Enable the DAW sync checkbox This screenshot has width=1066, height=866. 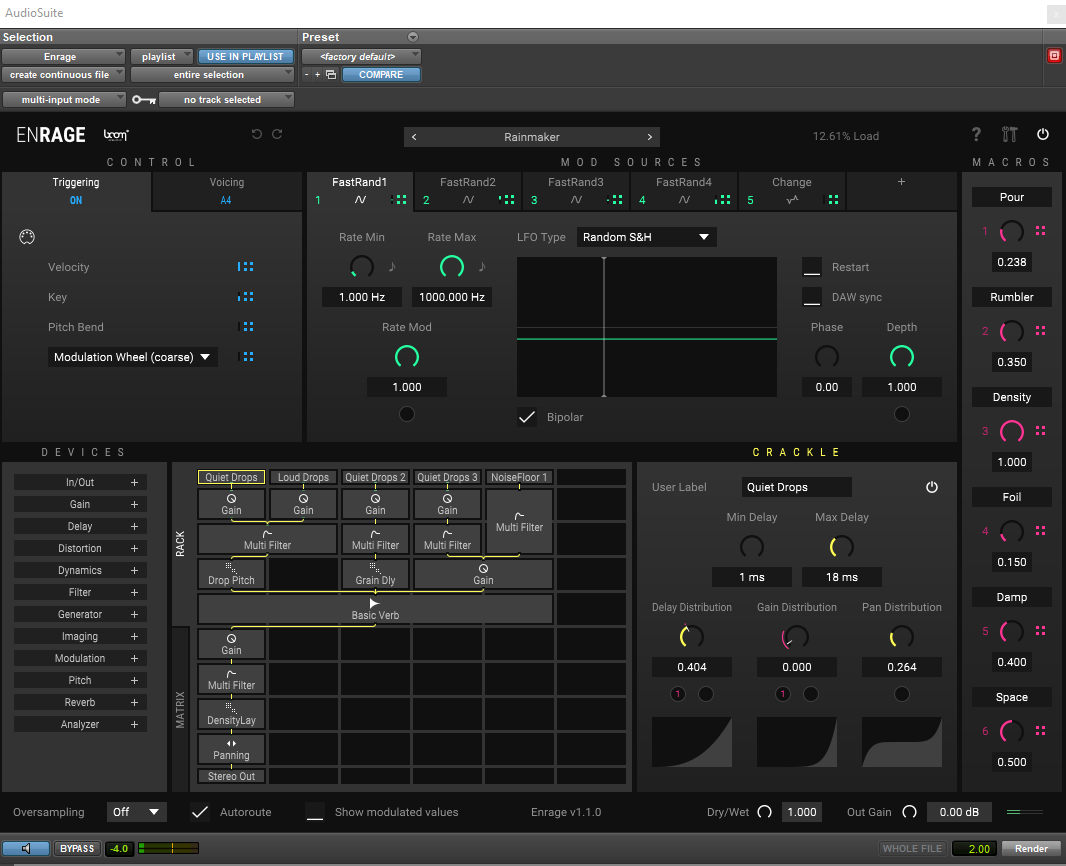(x=812, y=297)
